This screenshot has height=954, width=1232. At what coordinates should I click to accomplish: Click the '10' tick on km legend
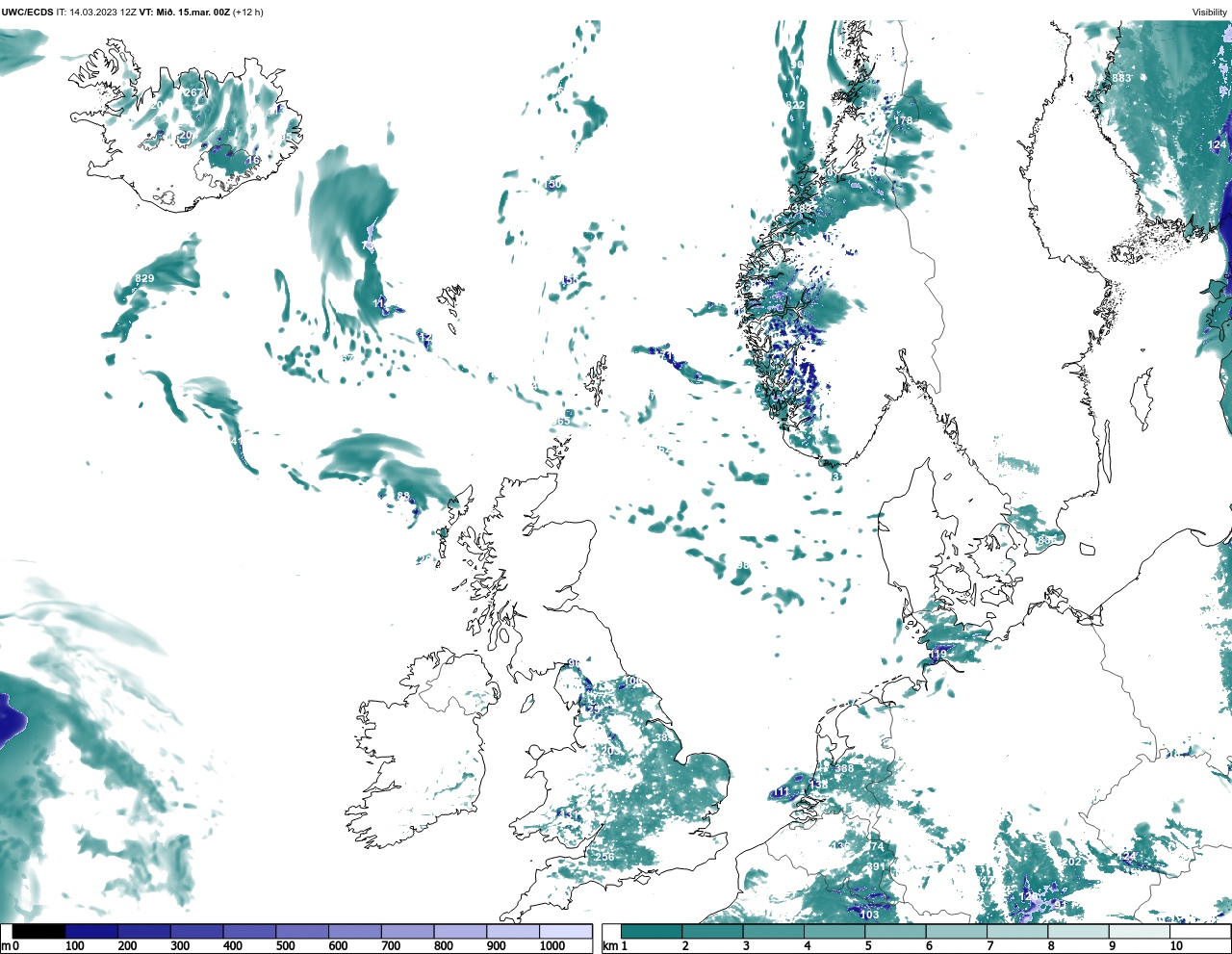pyautogui.click(x=1176, y=946)
